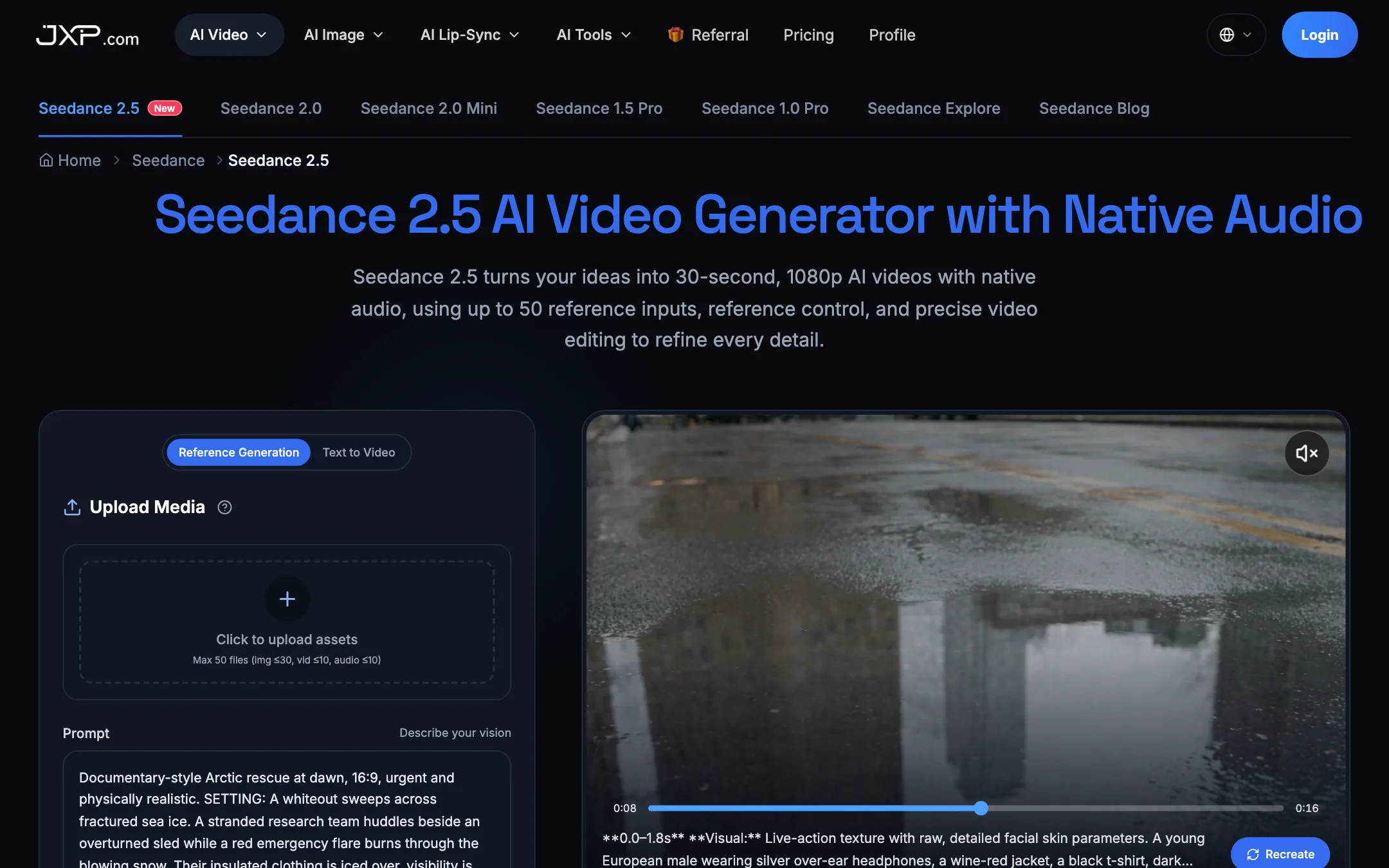Click the Login button
Image resolution: width=1389 pixels, height=868 pixels.
[1320, 35]
